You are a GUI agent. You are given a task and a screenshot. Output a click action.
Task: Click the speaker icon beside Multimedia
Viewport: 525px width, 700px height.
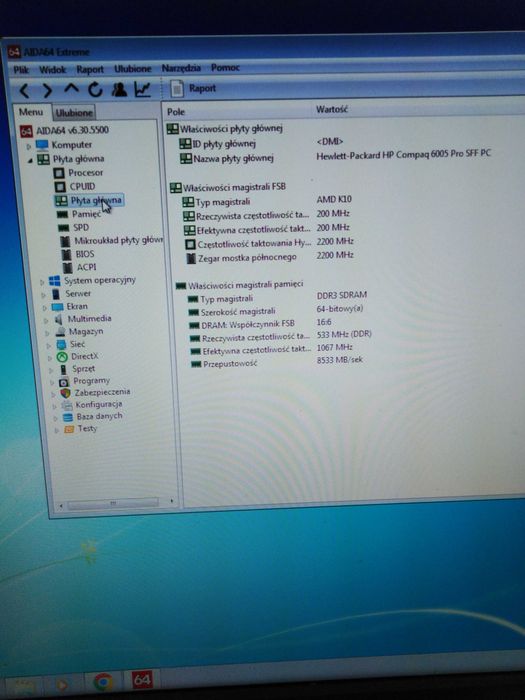58,319
